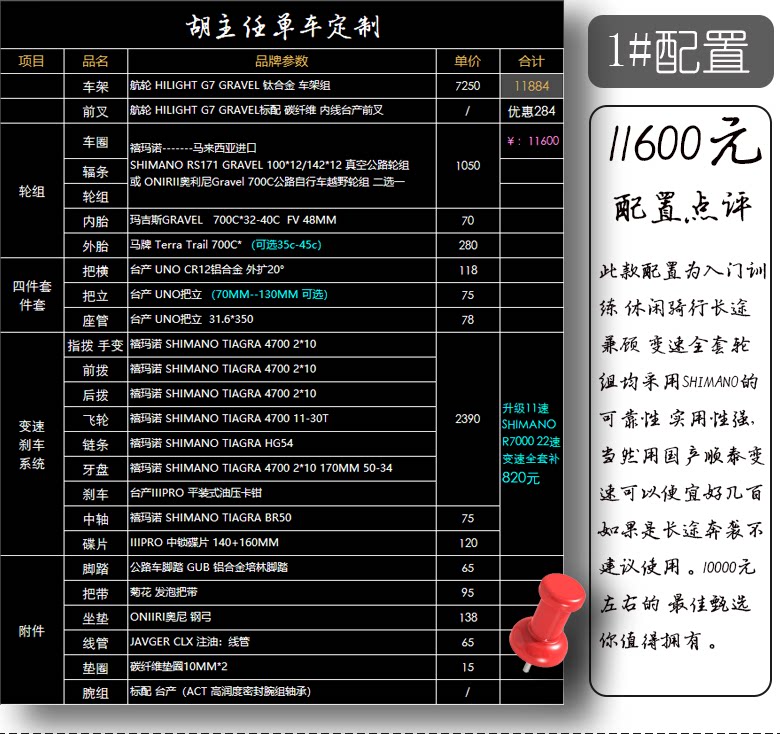The width and height of the screenshot is (780, 734).
Task: Click the cyan (70MM--130MM 可选) note
Action: (269, 294)
